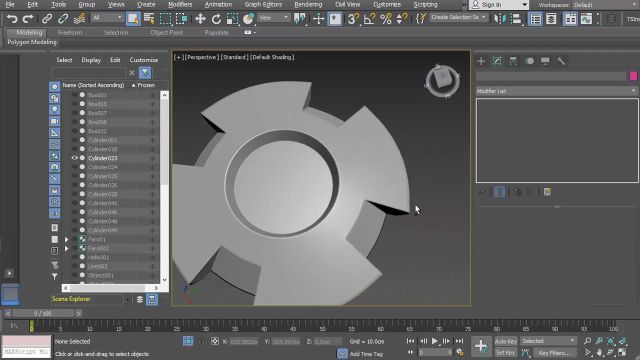Screen dimensions: 640x360
Task: Click the viewport Default Shading label
Action: (x=272, y=57)
